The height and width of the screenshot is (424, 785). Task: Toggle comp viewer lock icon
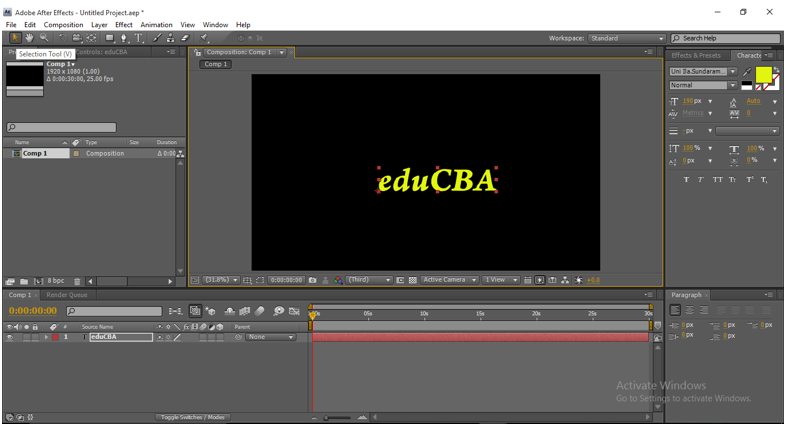197,53
